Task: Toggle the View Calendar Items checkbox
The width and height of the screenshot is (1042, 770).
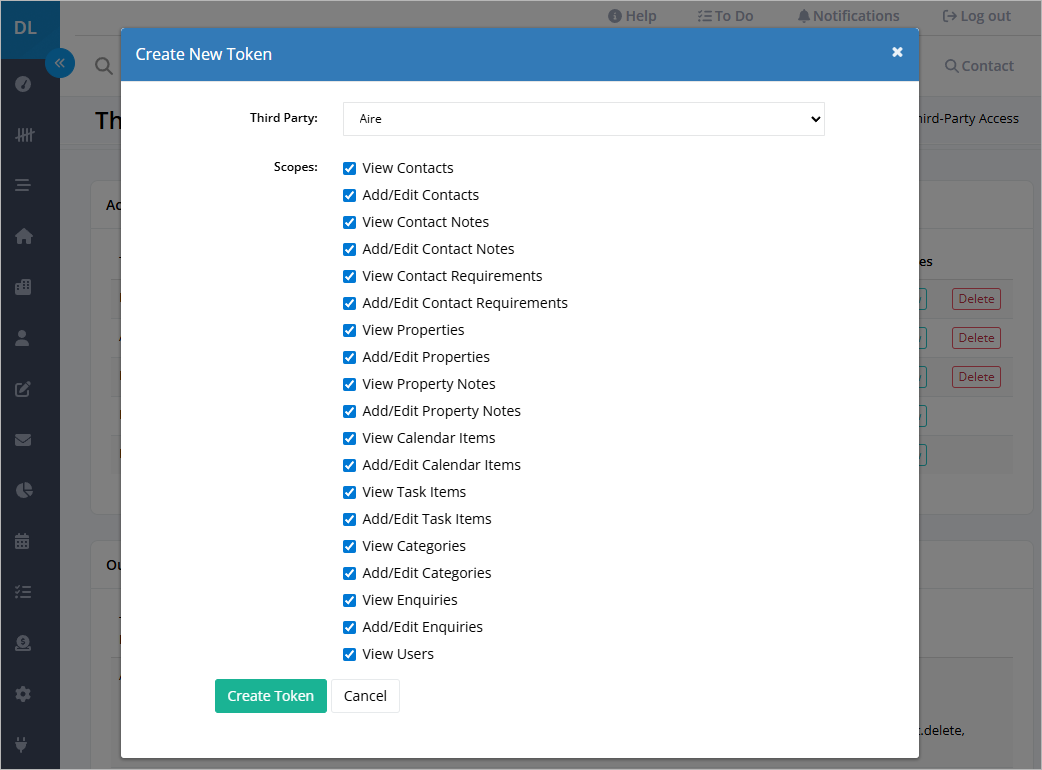Action: [x=350, y=438]
